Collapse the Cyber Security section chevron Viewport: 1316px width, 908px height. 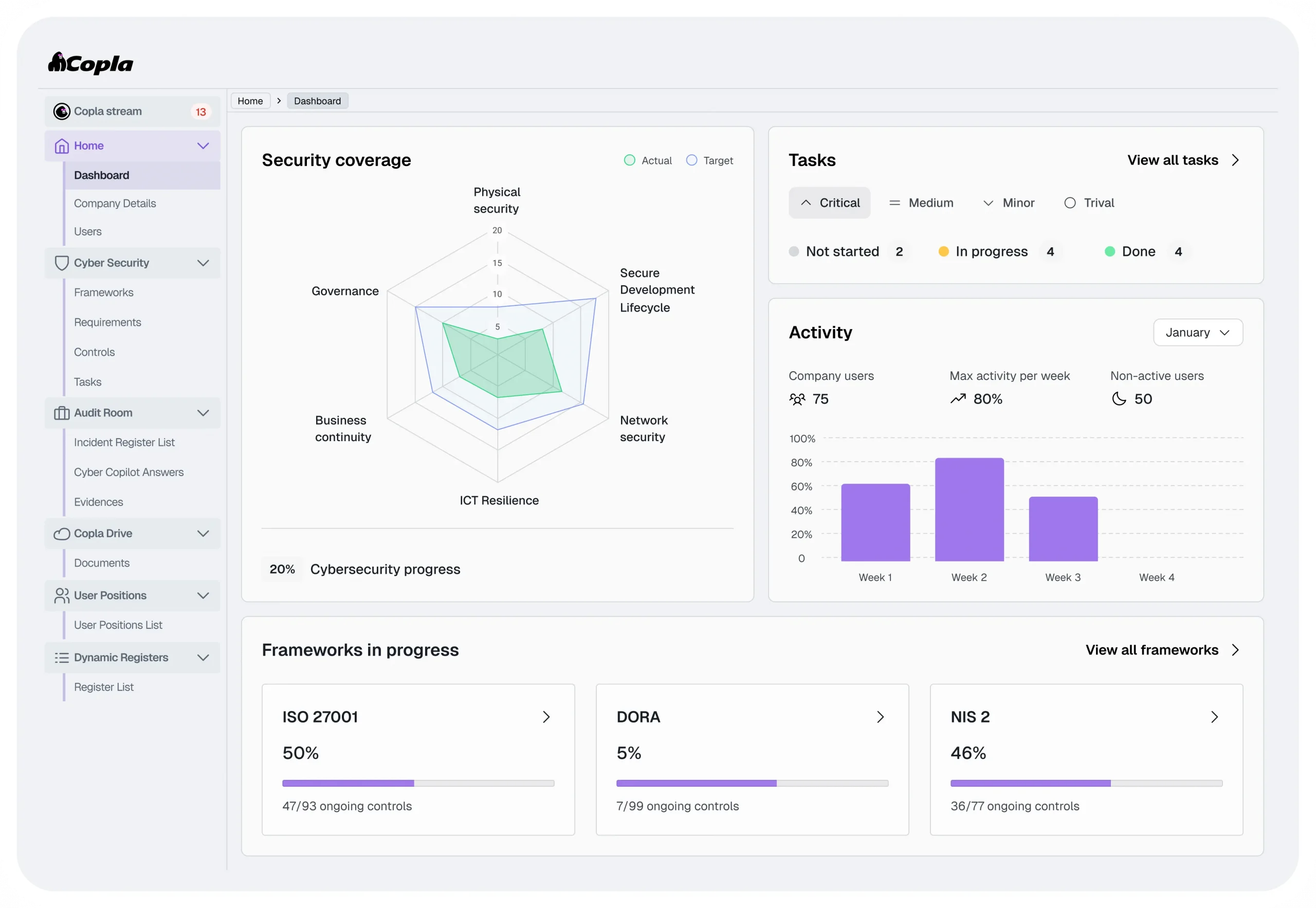pos(203,263)
